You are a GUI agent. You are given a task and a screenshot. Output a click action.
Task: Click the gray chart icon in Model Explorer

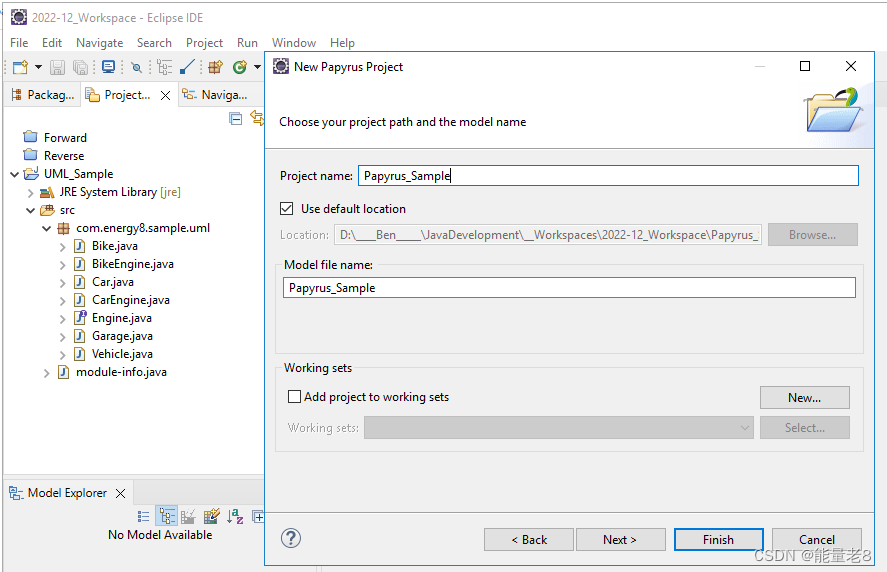pos(188,516)
